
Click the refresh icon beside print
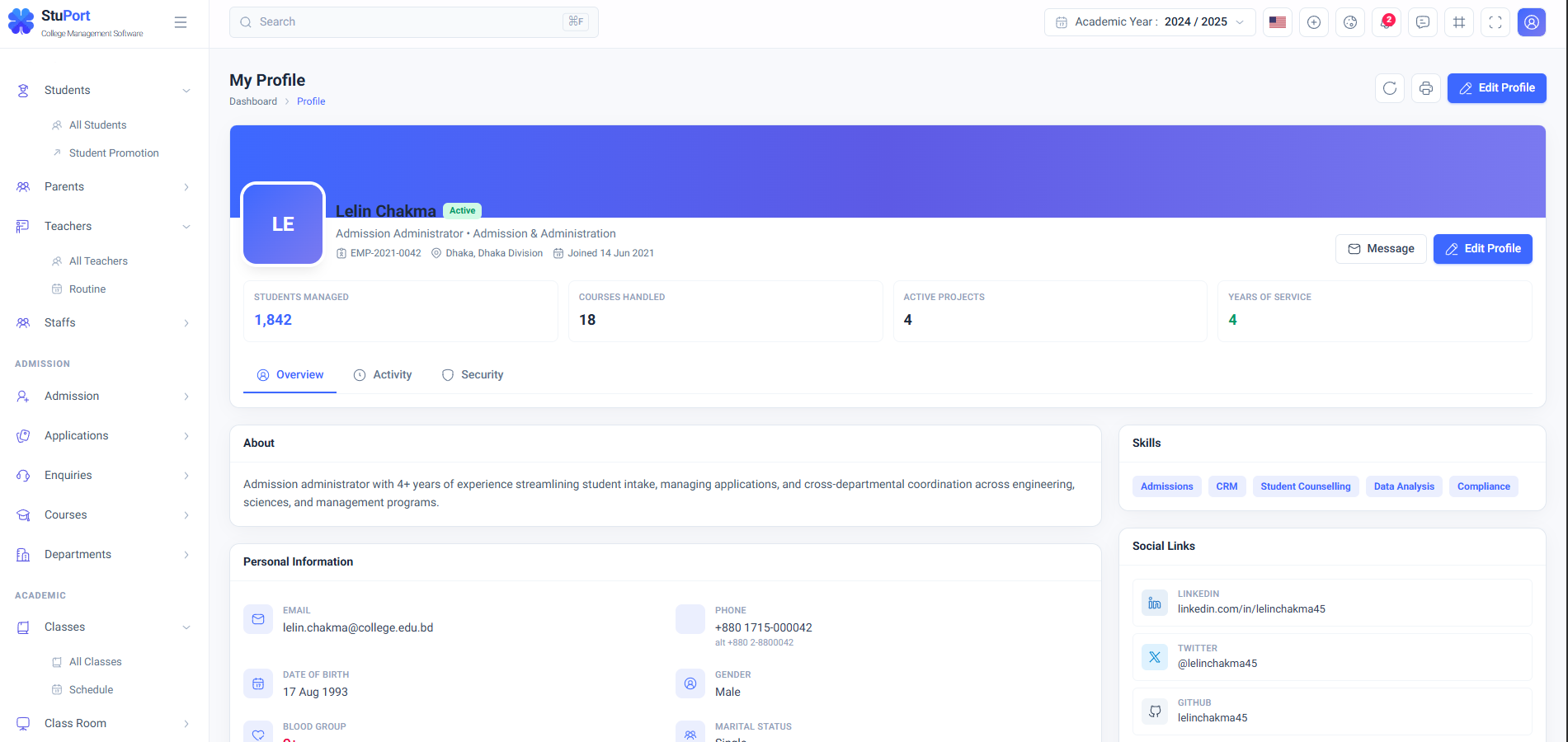tap(1390, 88)
